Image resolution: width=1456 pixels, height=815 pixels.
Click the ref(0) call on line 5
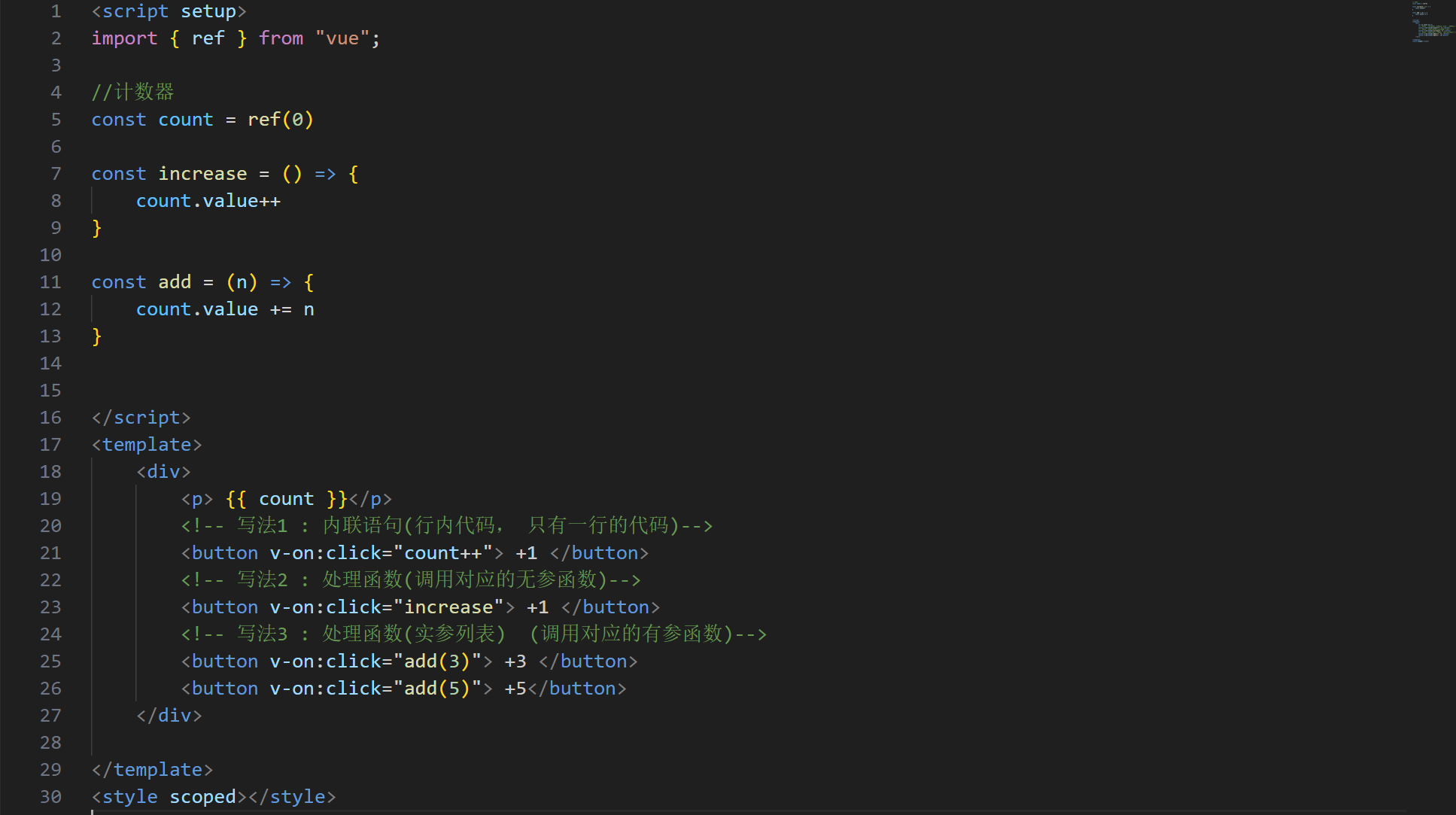tap(280, 120)
